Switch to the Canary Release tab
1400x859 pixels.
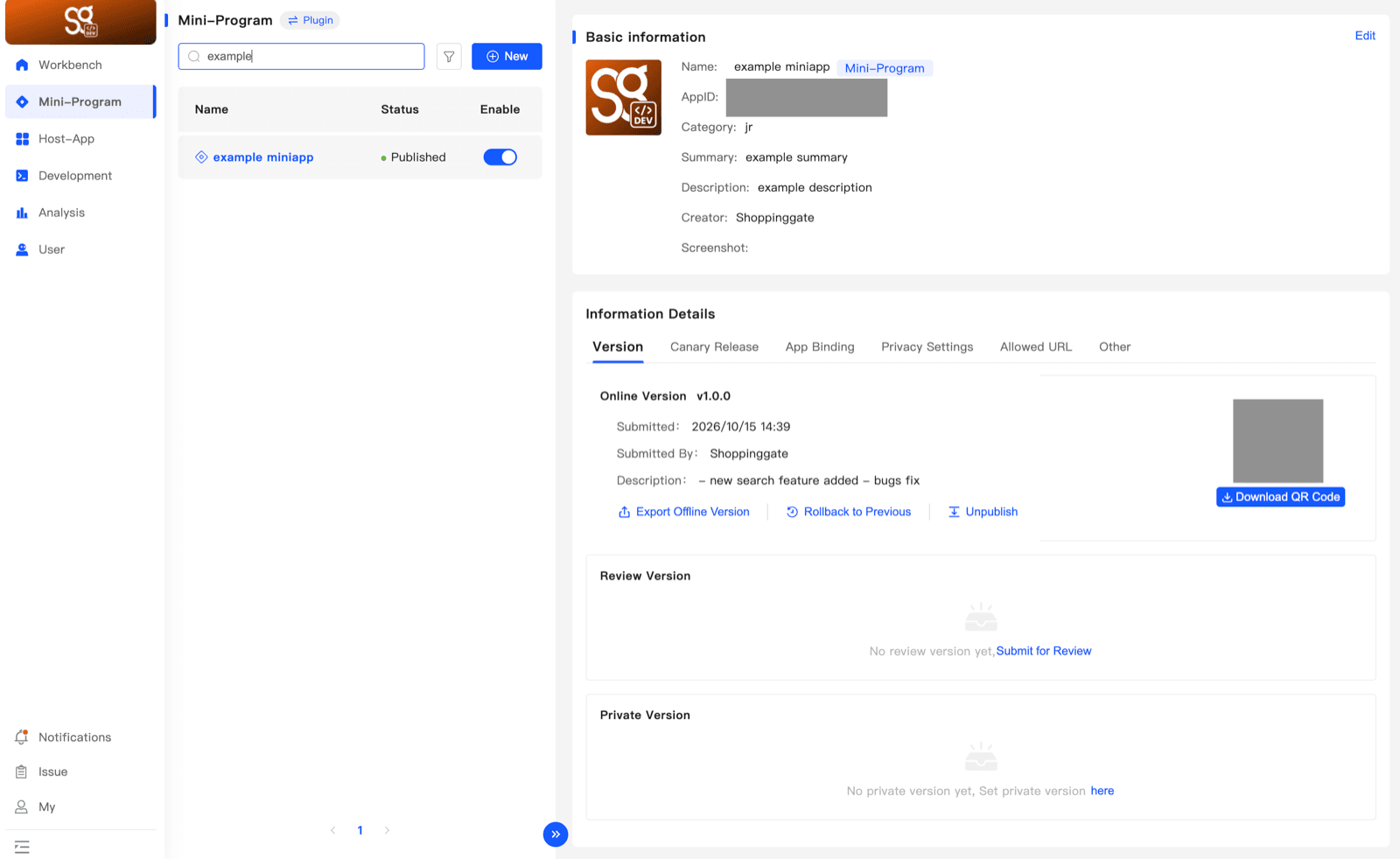(x=714, y=346)
